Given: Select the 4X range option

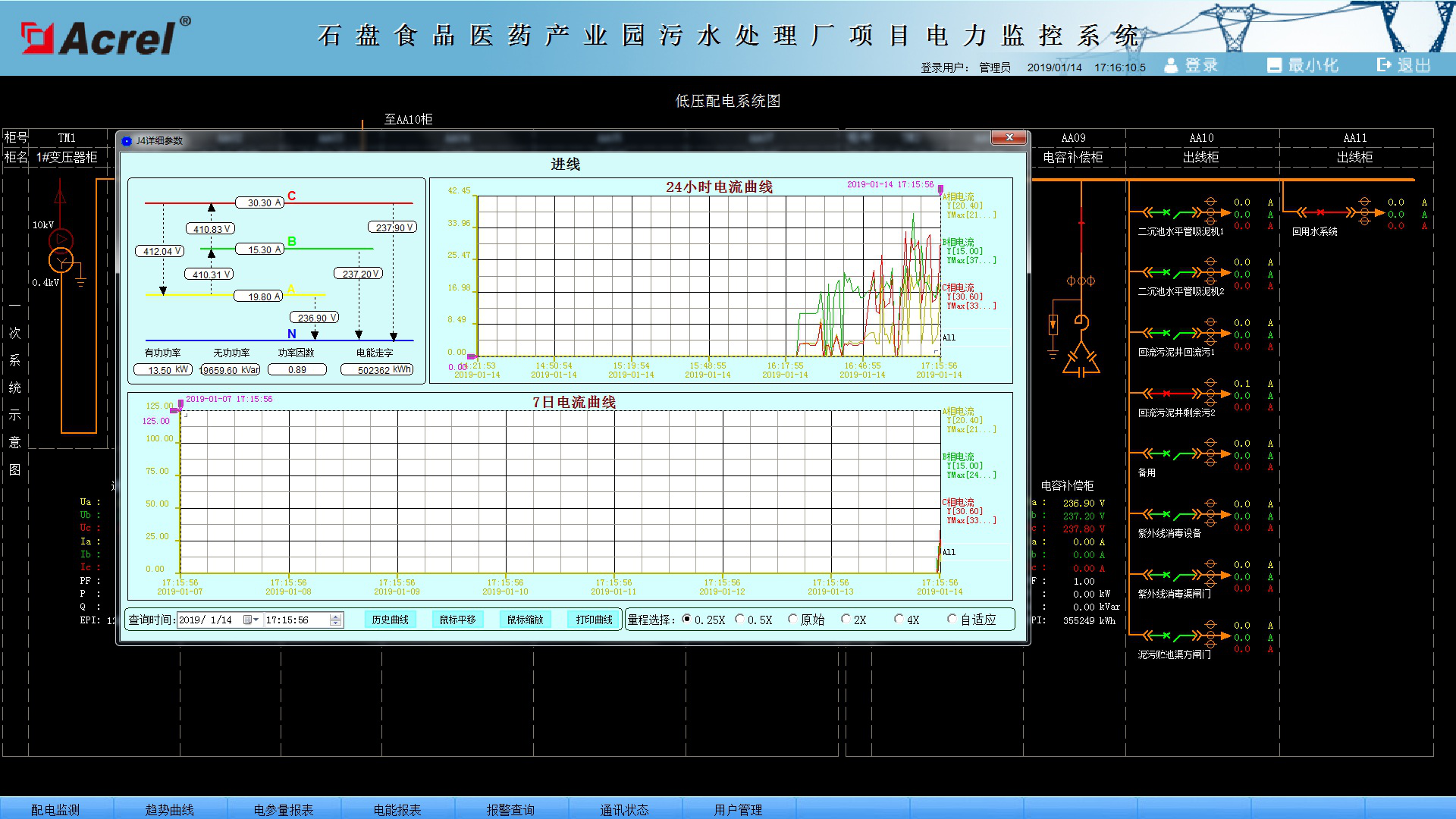Looking at the screenshot, I should (899, 620).
